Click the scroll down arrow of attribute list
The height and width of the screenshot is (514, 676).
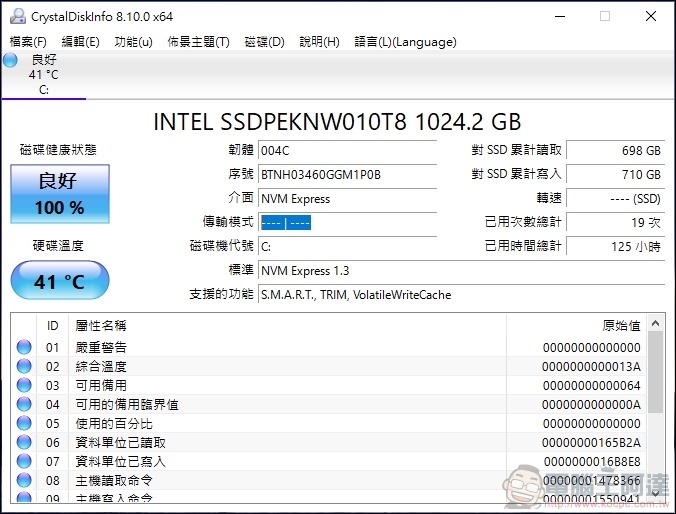656,493
